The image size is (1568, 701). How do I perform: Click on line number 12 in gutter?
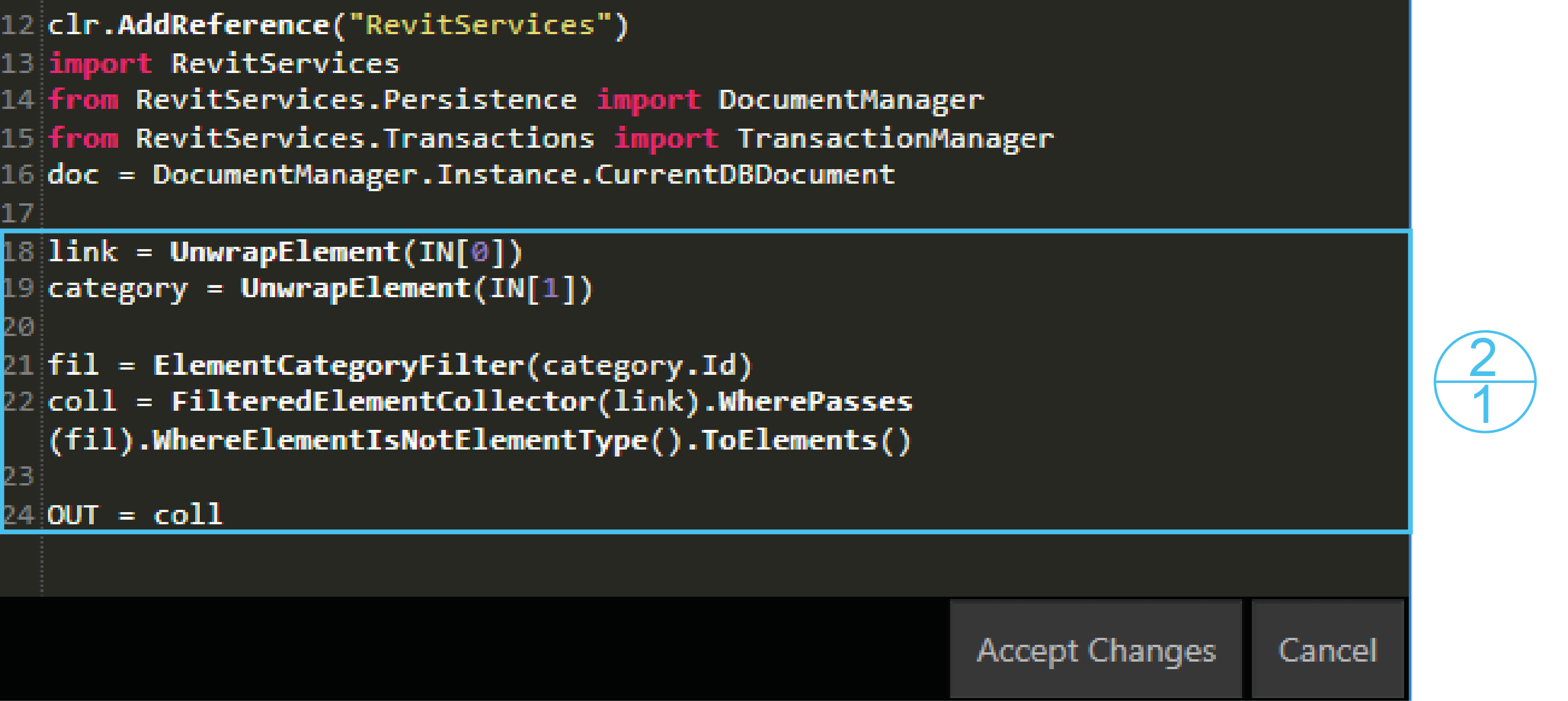17,25
